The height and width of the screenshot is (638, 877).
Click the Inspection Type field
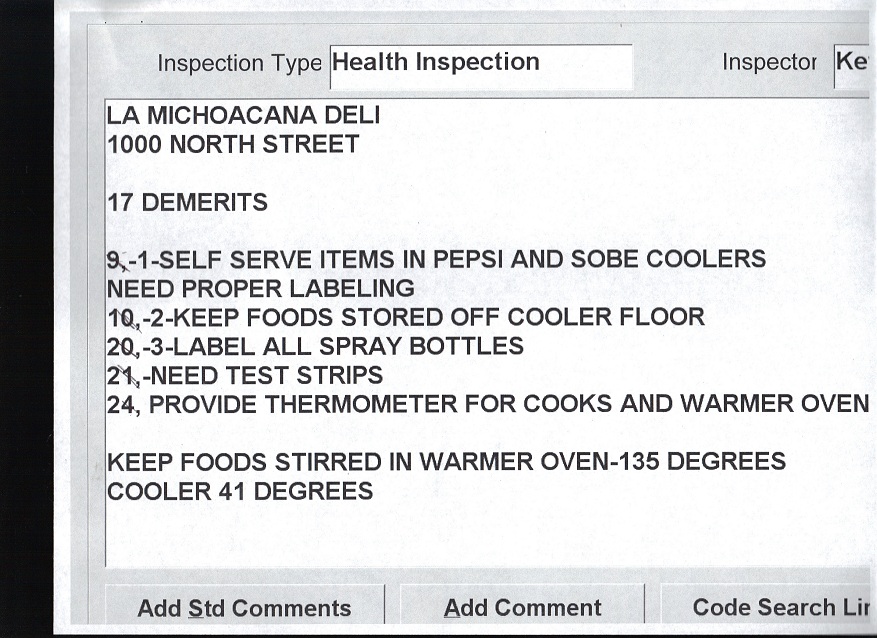(480, 66)
